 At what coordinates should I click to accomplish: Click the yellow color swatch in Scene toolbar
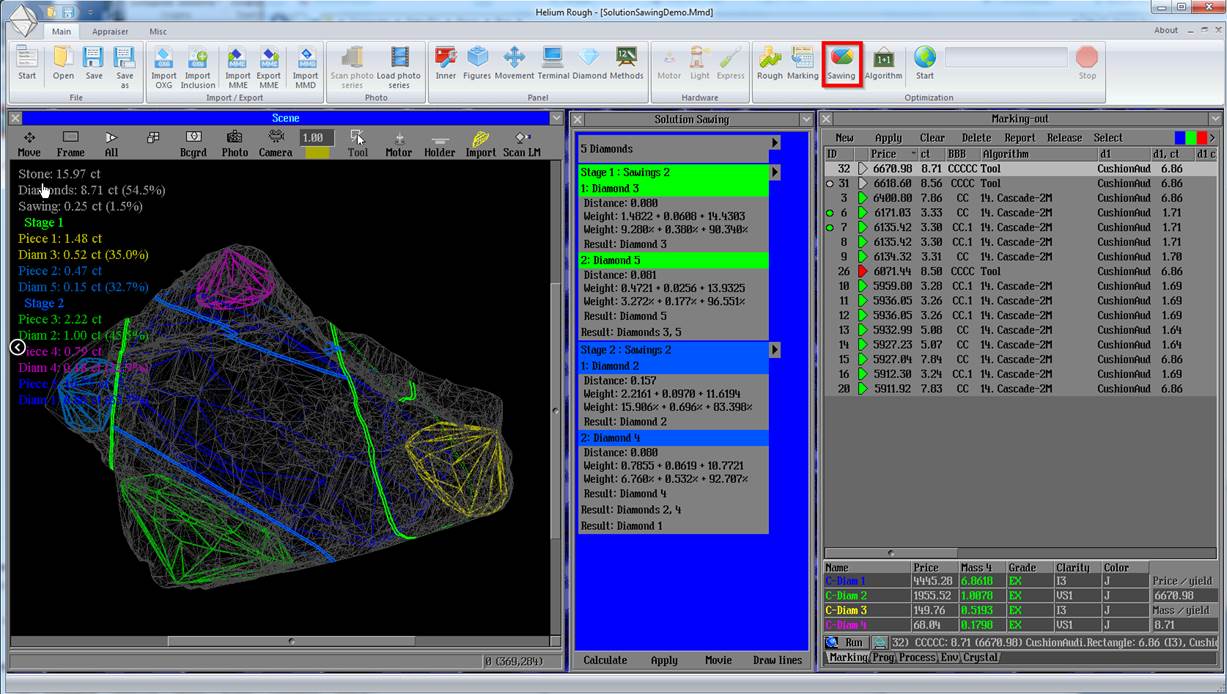(x=318, y=153)
